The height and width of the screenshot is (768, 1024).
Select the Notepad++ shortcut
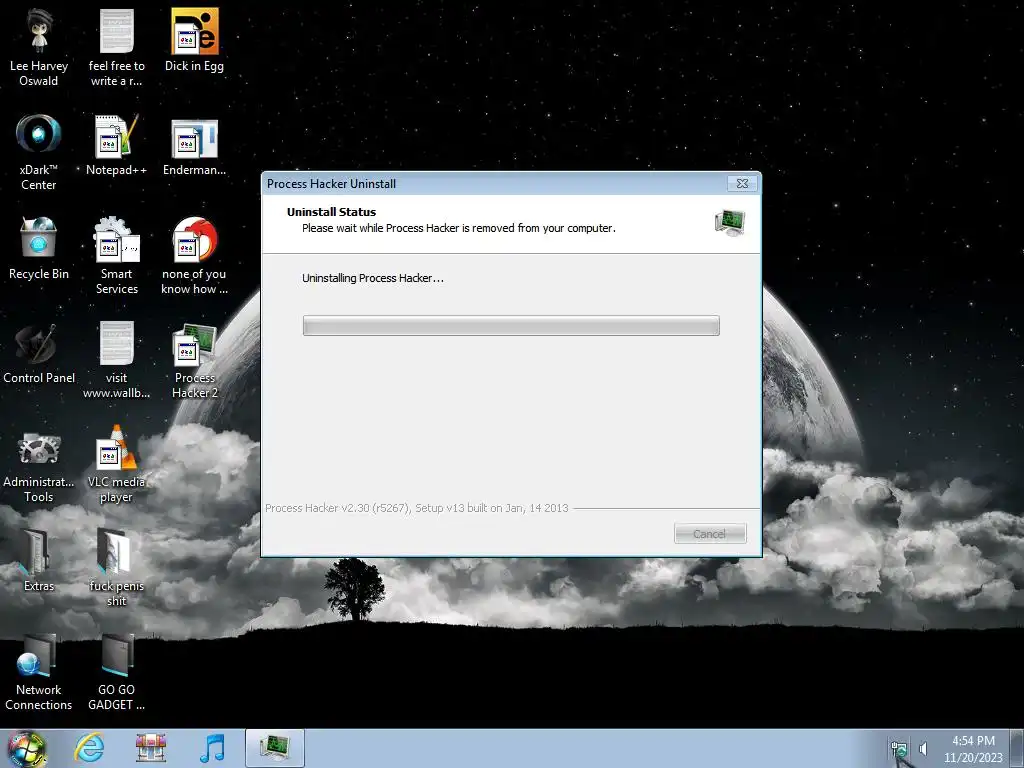[x=116, y=145]
